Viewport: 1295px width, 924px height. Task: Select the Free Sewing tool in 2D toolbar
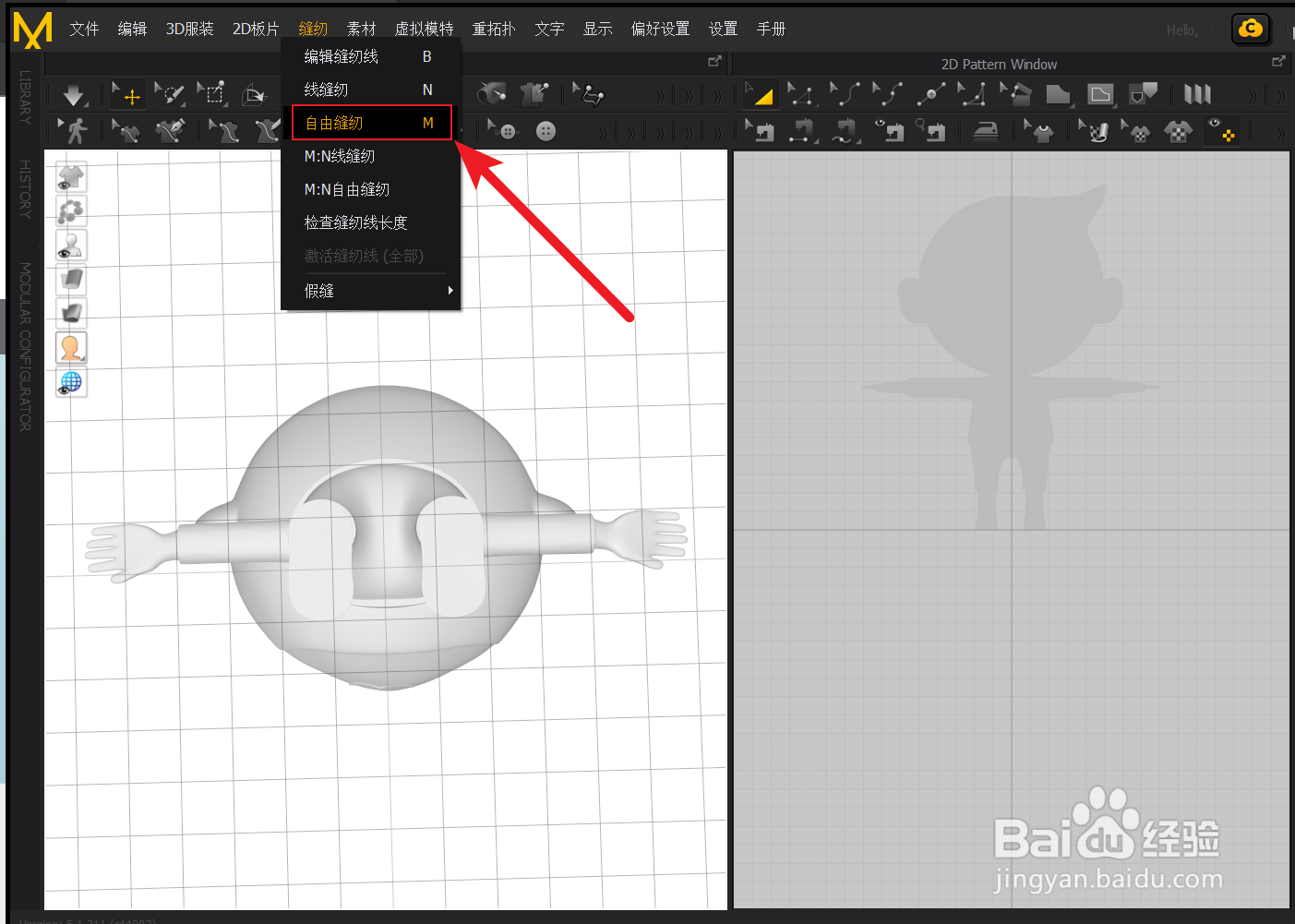845,131
